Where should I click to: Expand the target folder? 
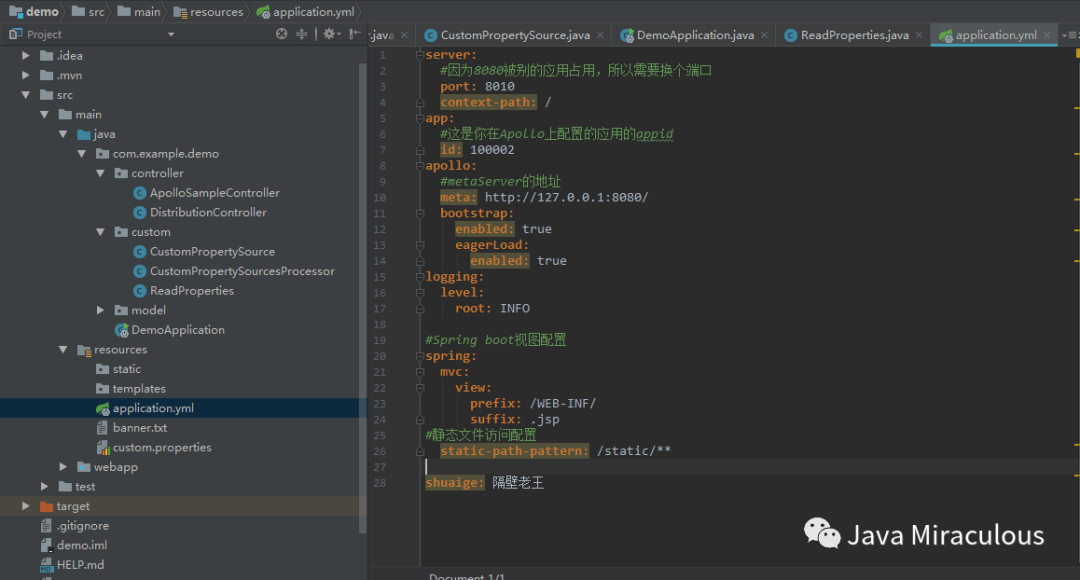25,506
